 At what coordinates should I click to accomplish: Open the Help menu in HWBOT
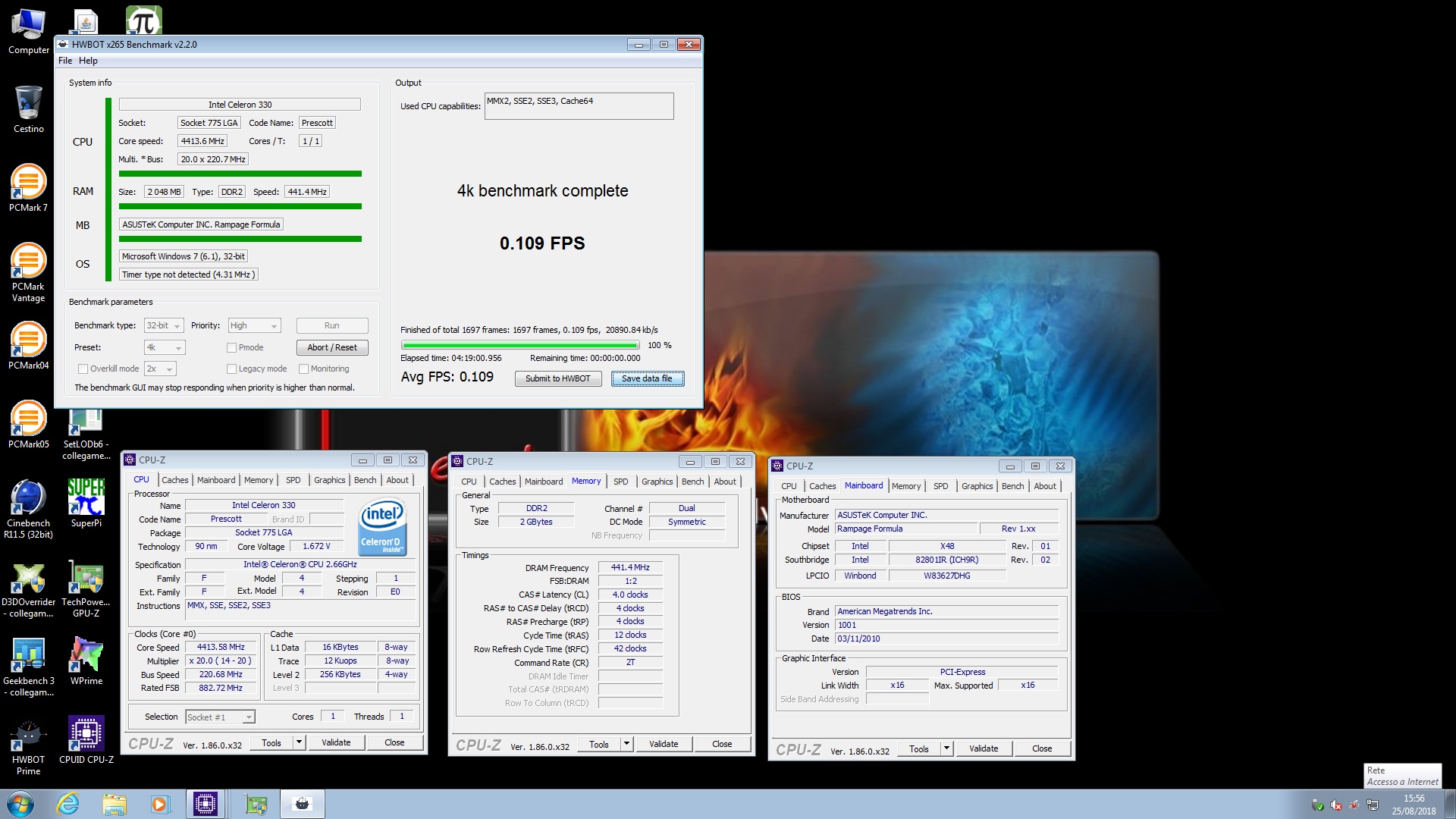point(88,61)
